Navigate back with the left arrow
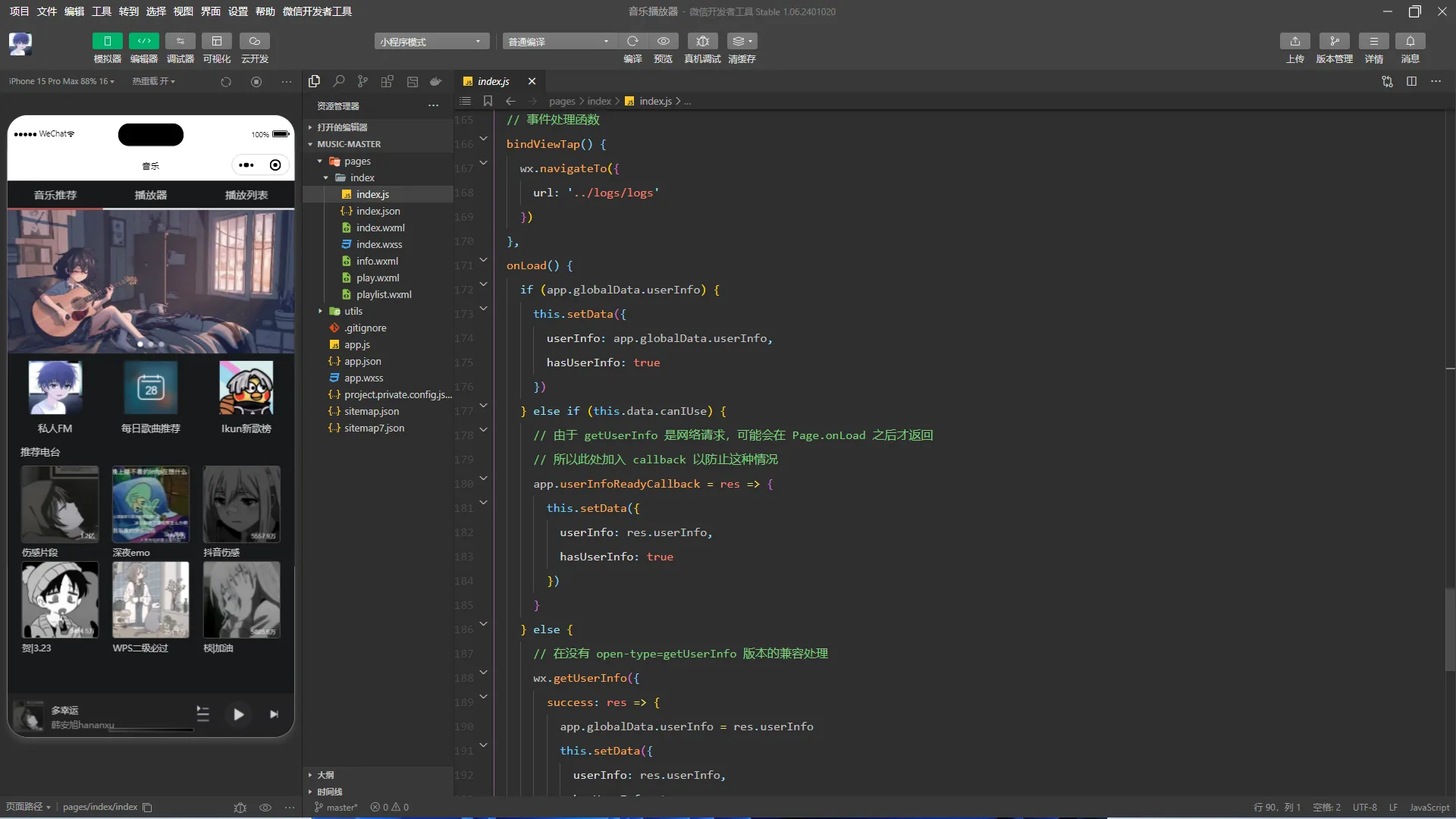Screen dimensions: 1456x819 (x=510, y=101)
